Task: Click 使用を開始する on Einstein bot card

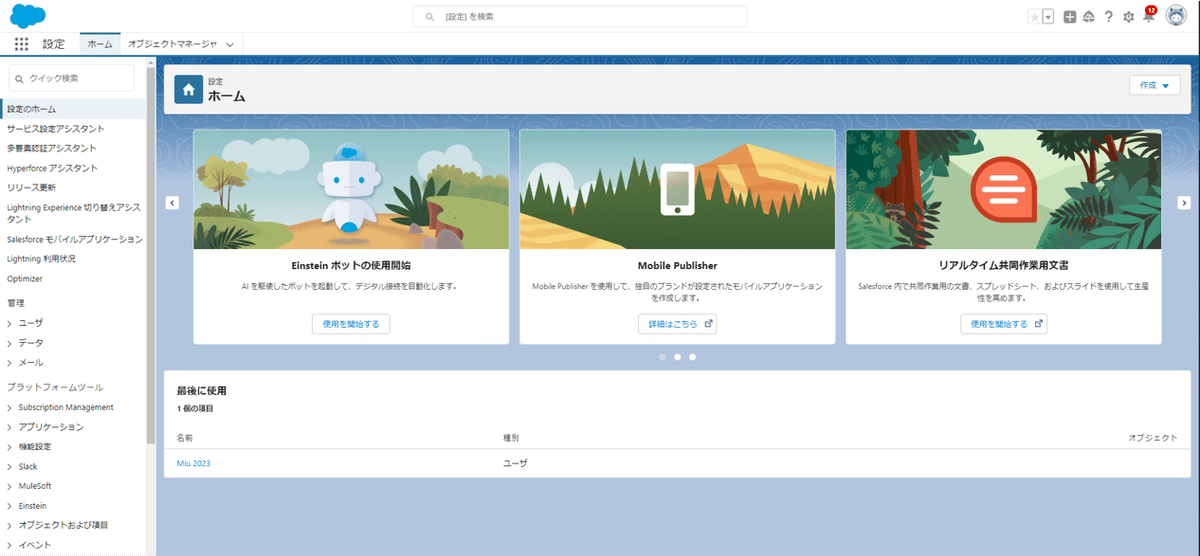Action: 351,324
